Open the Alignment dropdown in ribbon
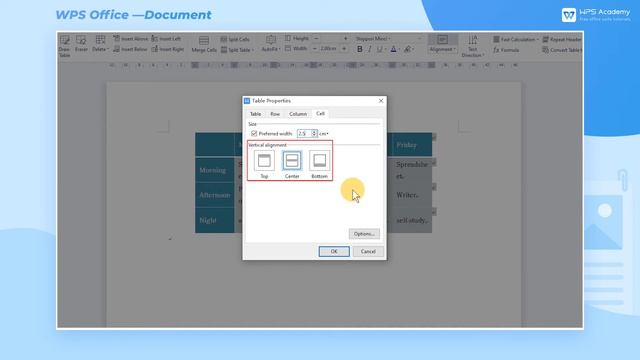Image resolution: width=640 pixels, height=360 pixels. (443, 44)
